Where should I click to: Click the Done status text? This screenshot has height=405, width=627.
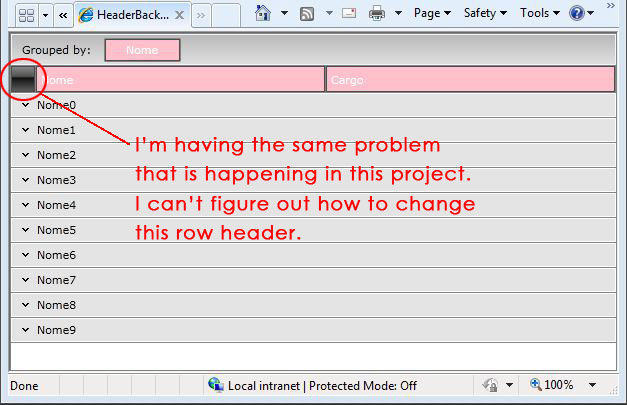click(24, 386)
